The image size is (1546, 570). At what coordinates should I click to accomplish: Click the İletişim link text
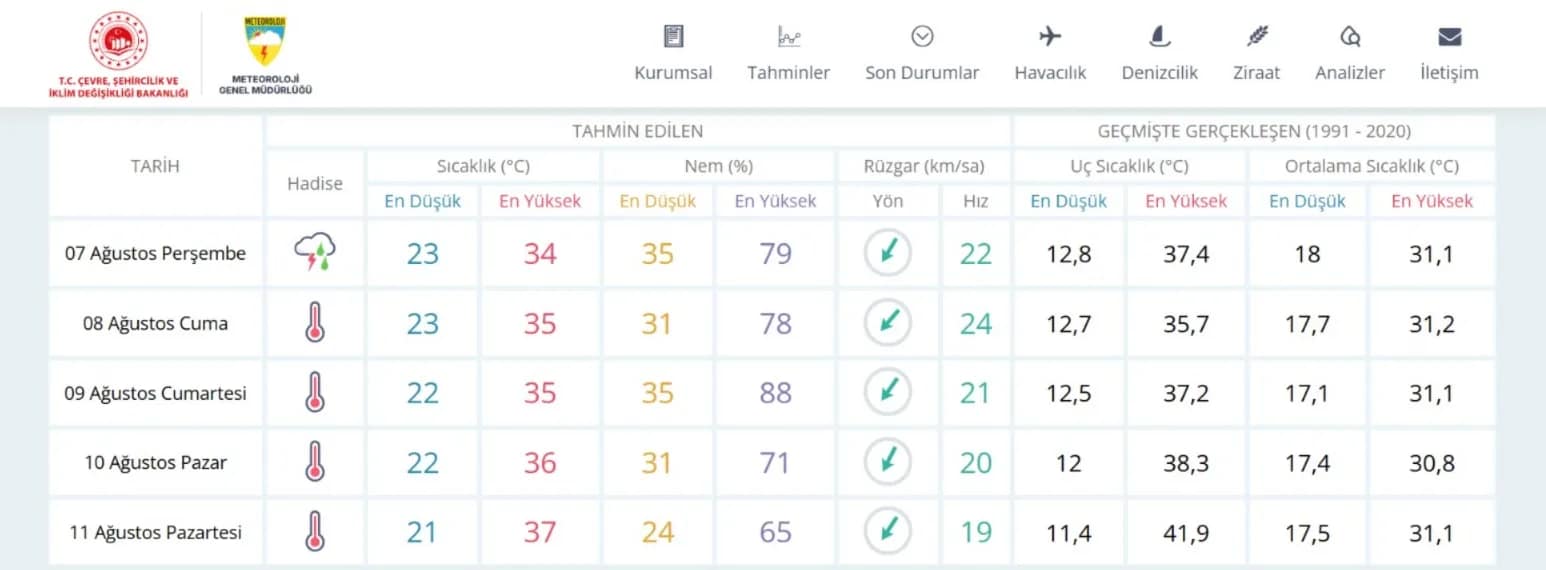(1449, 73)
